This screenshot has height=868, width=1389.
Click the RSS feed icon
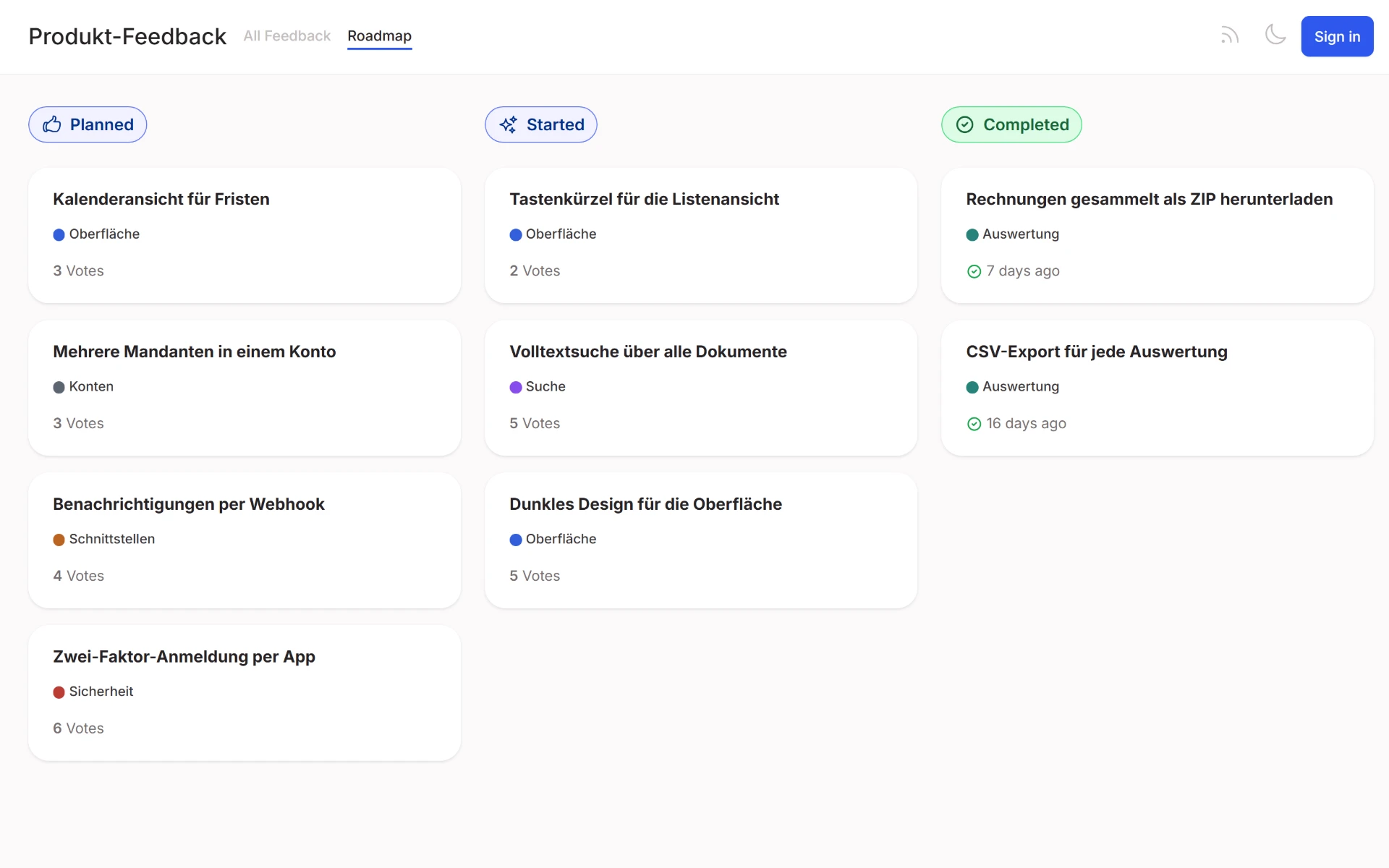click(x=1230, y=35)
